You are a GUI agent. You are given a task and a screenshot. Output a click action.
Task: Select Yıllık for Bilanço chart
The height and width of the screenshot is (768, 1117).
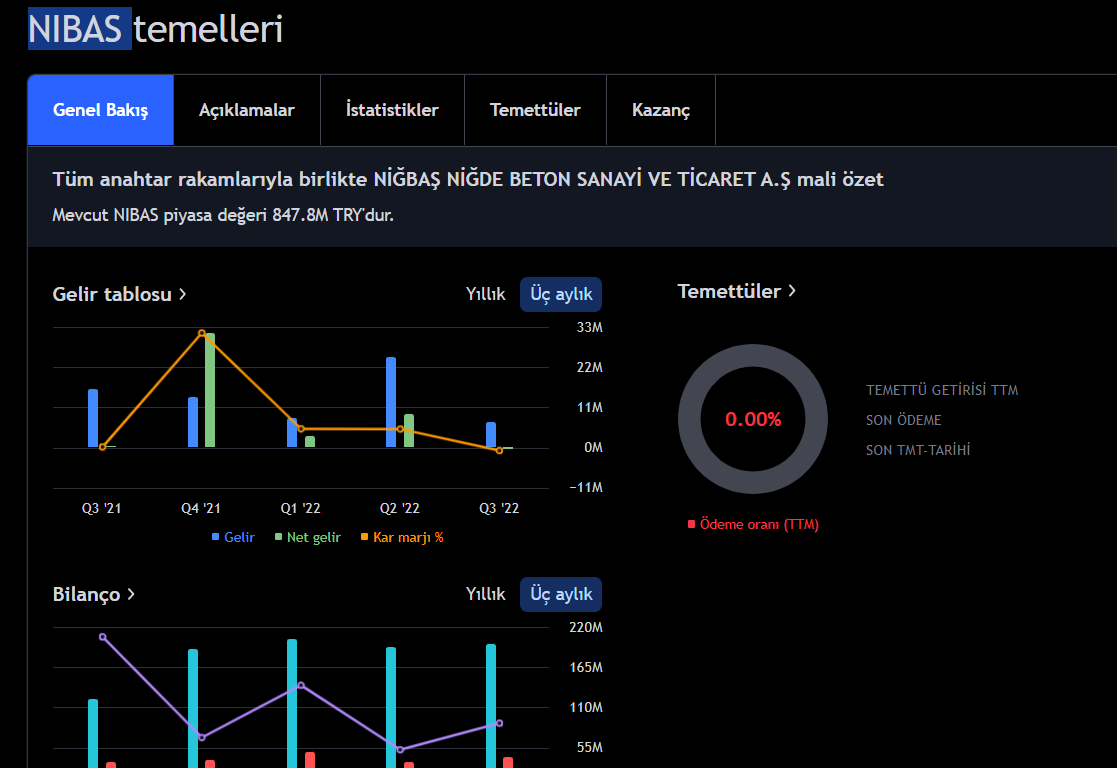point(485,594)
